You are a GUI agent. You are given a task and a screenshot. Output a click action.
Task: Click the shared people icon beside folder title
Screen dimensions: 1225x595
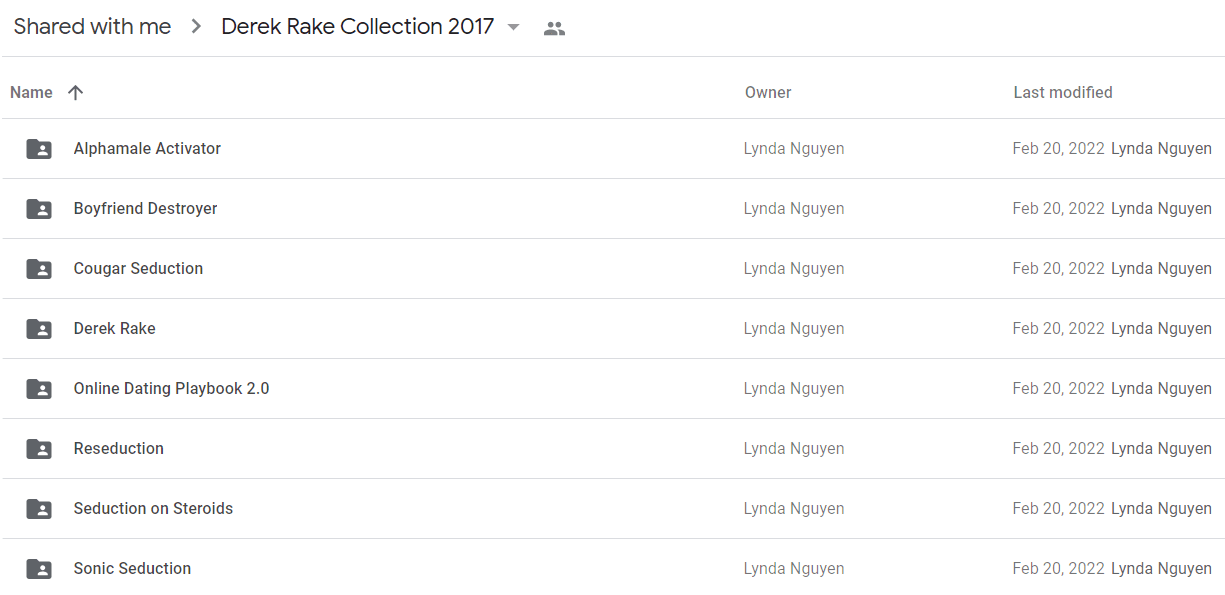554,28
